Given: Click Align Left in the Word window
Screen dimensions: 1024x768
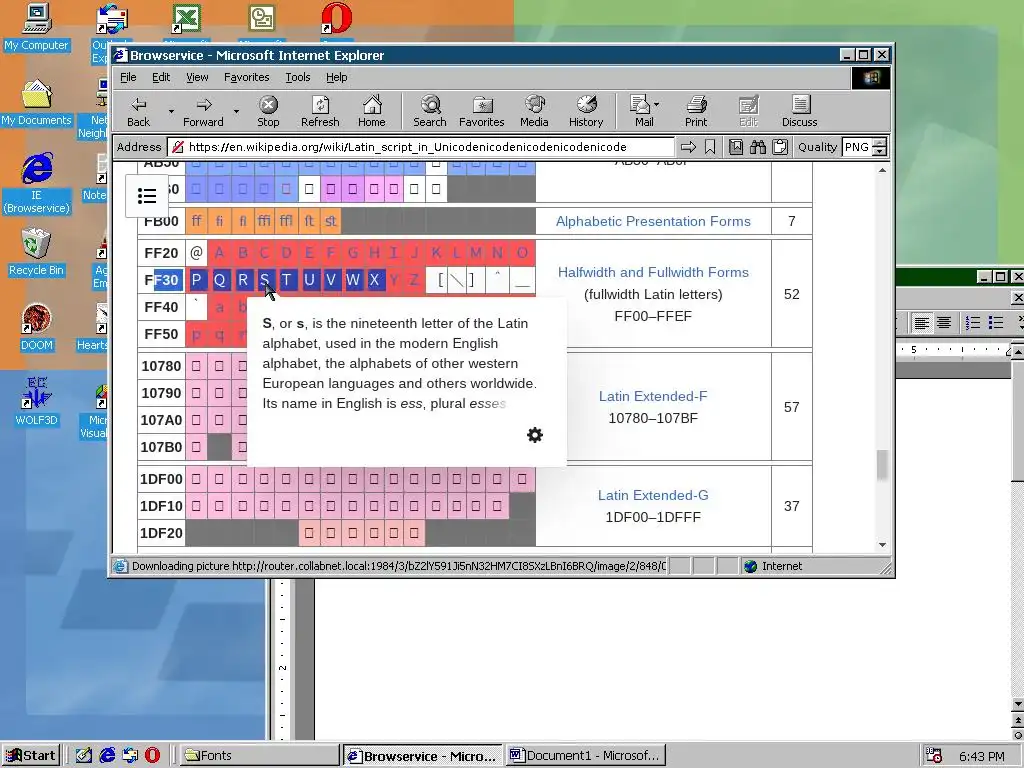Looking at the screenshot, I should (x=921, y=323).
